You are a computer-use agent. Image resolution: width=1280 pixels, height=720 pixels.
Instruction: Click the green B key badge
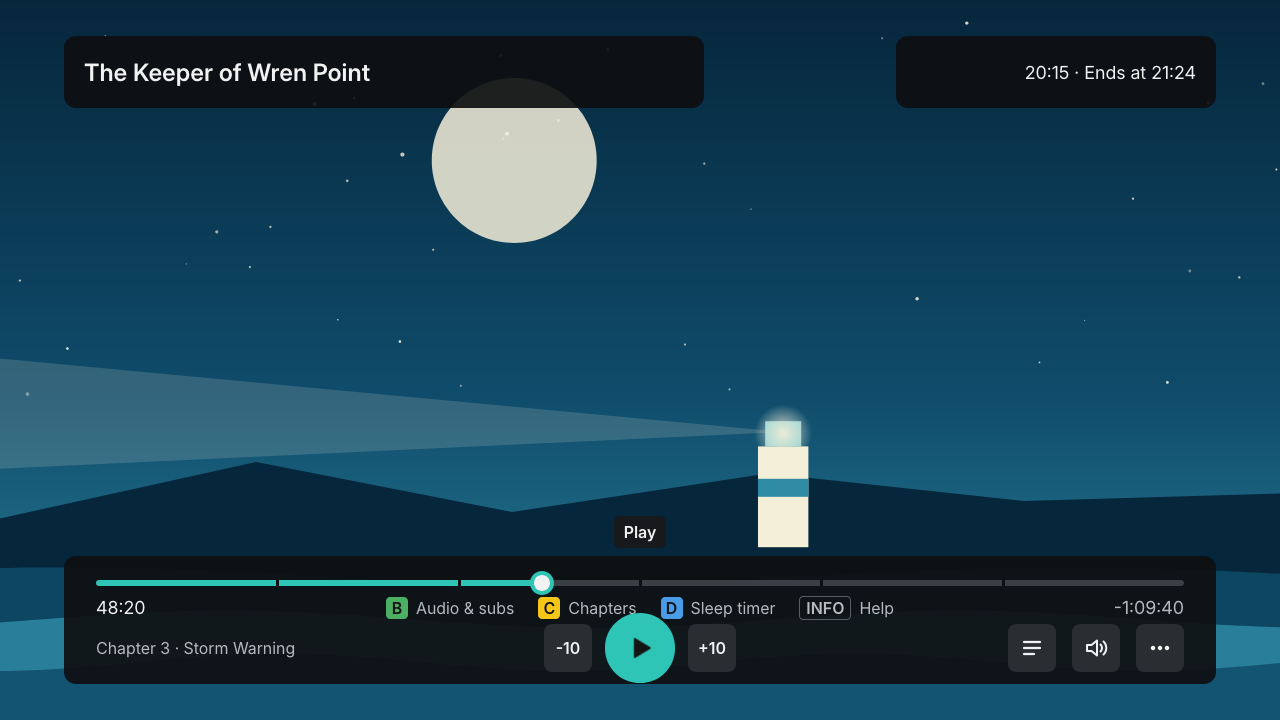(397, 608)
